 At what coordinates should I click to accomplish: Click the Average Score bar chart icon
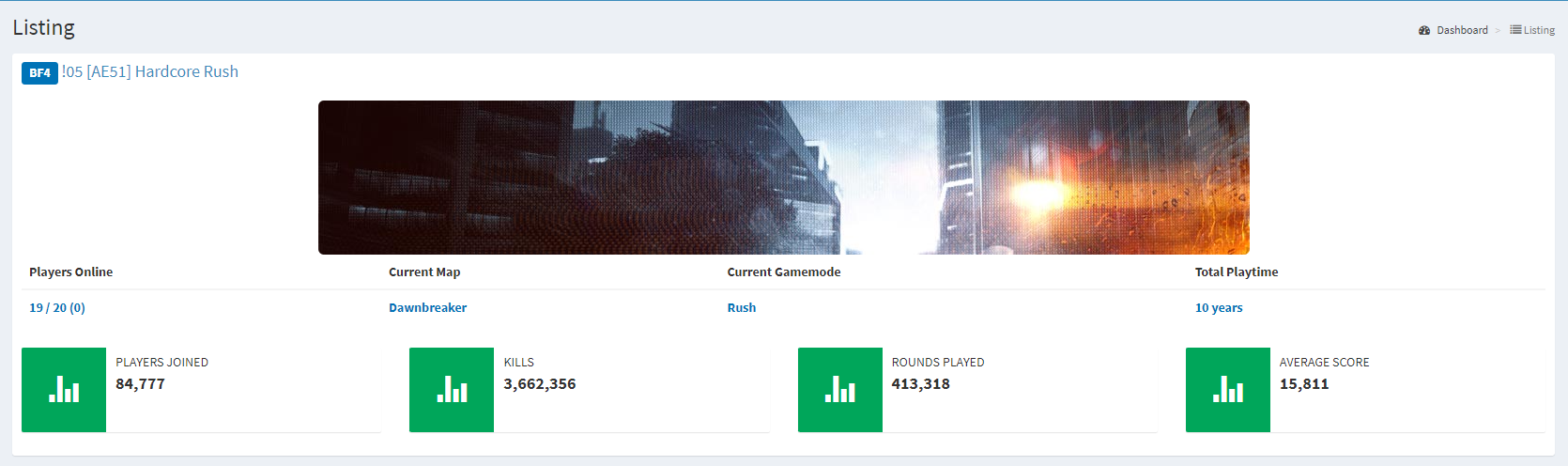tap(1228, 390)
